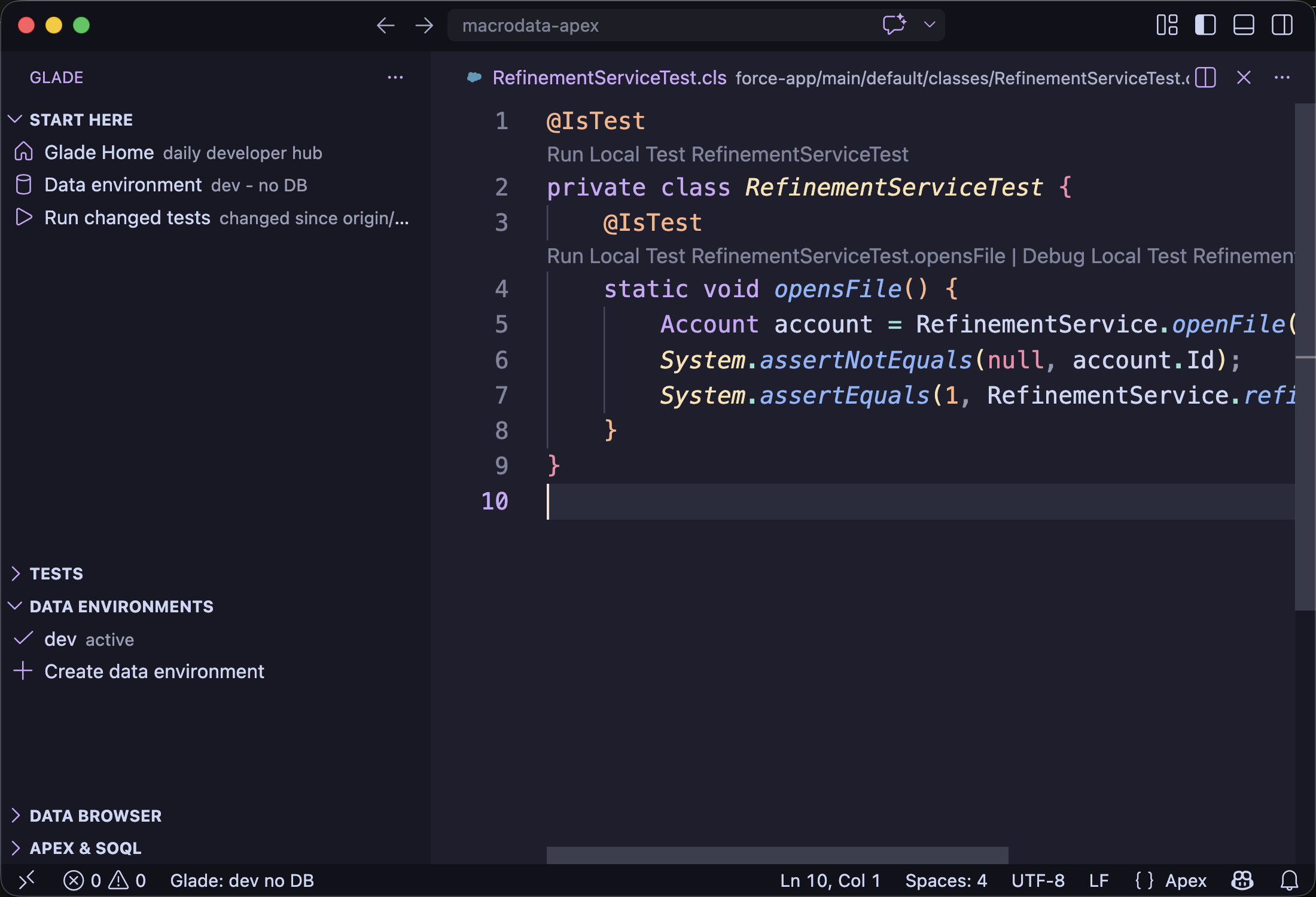Viewport: 1316px width, 897px height.
Task: Show errors count in status bar
Action: 83,880
